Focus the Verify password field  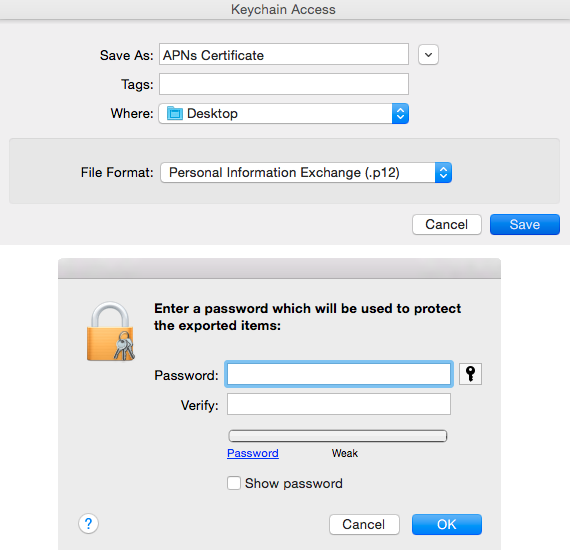(339, 404)
